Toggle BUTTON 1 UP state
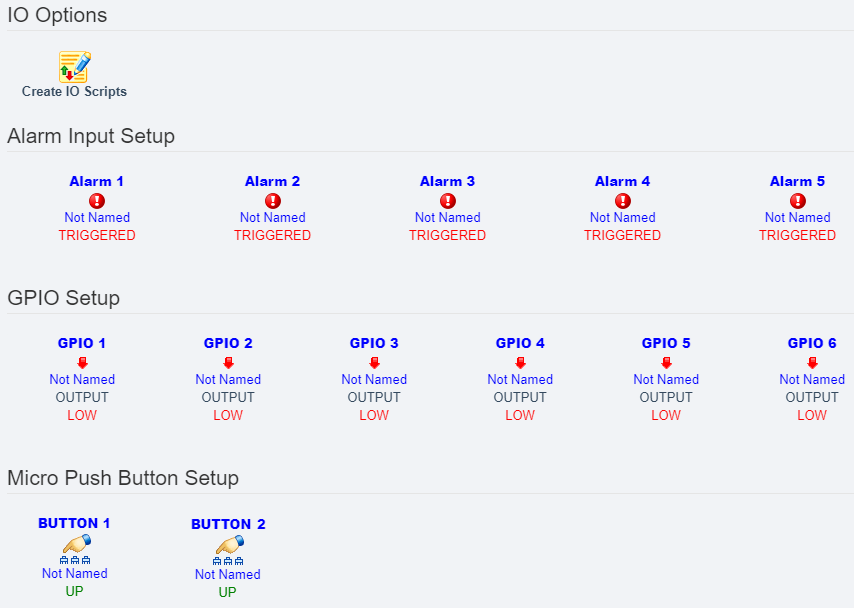Screen dimensions: 854x608 [x=74, y=591]
